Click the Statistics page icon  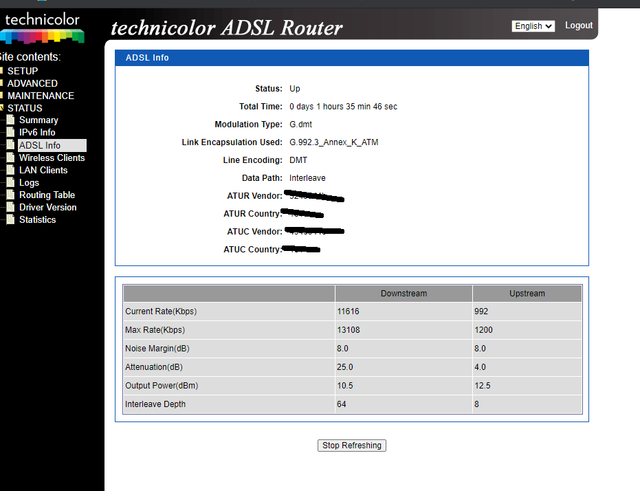[11, 220]
